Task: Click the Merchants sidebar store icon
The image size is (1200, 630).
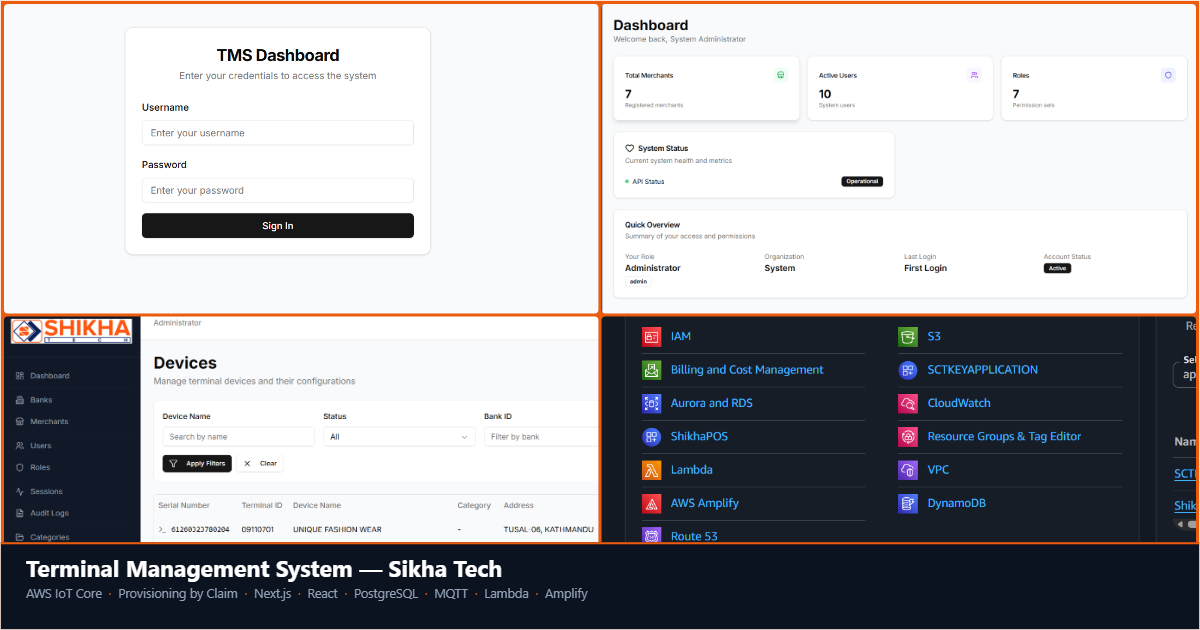Action: (x=20, y=422)
